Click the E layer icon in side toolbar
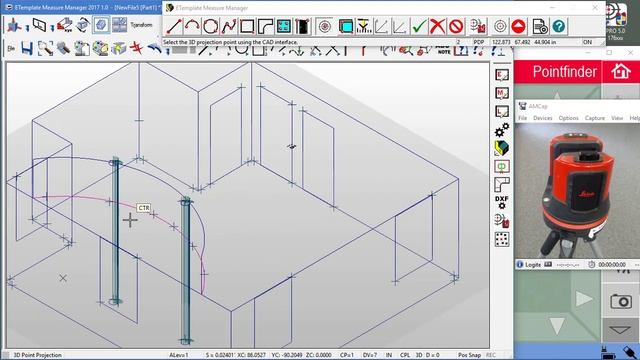 tap(502, 75)
